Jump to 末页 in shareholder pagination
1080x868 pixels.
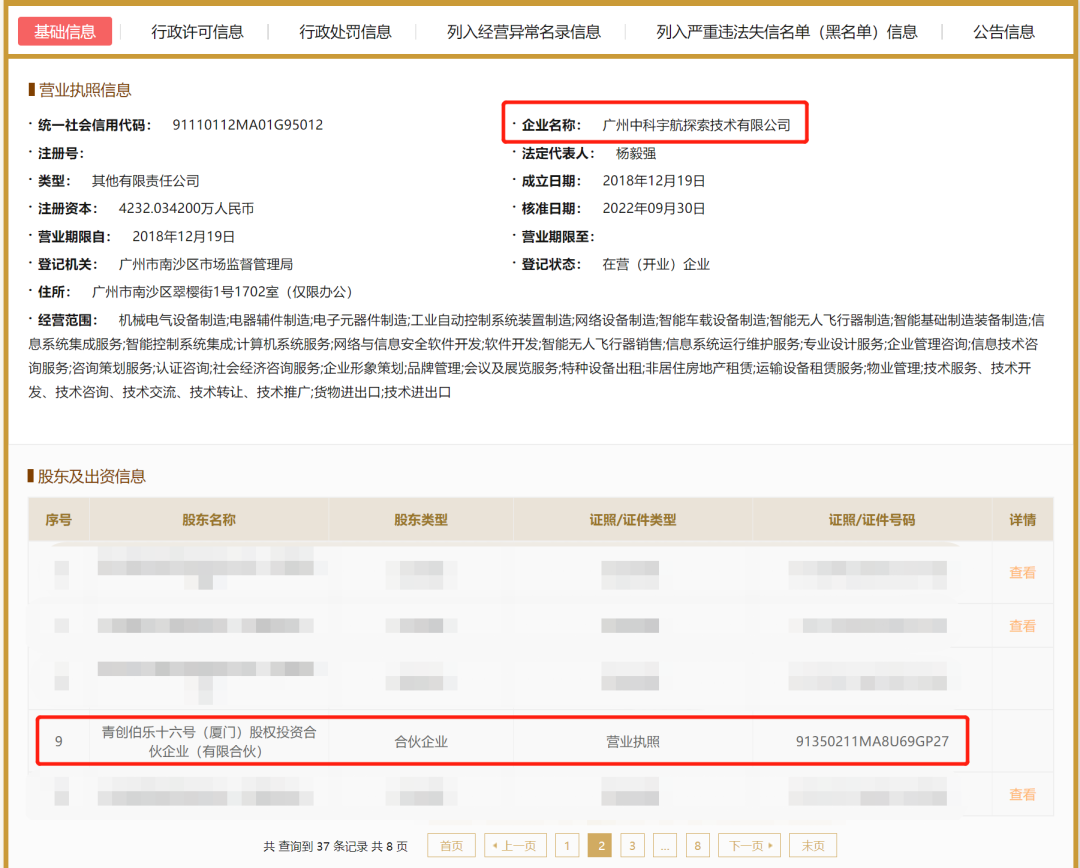[813, 845]
